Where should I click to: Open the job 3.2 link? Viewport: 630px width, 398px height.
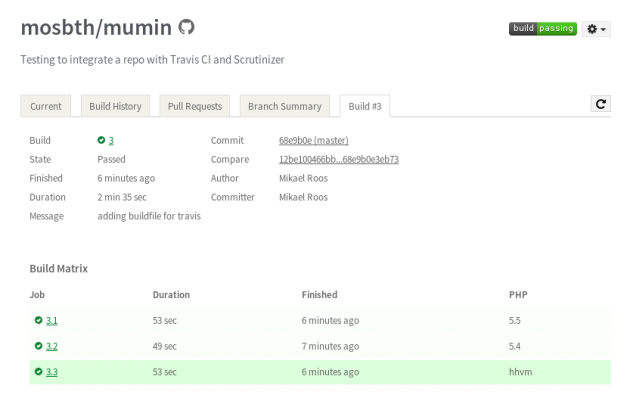[x=52, y=346]
